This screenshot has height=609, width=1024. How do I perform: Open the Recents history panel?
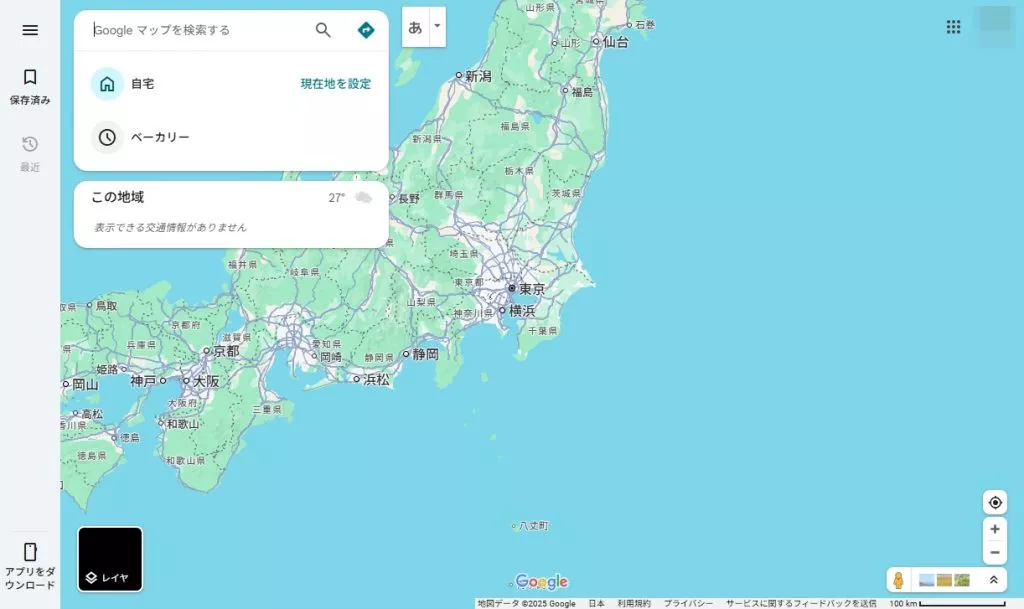30,154
